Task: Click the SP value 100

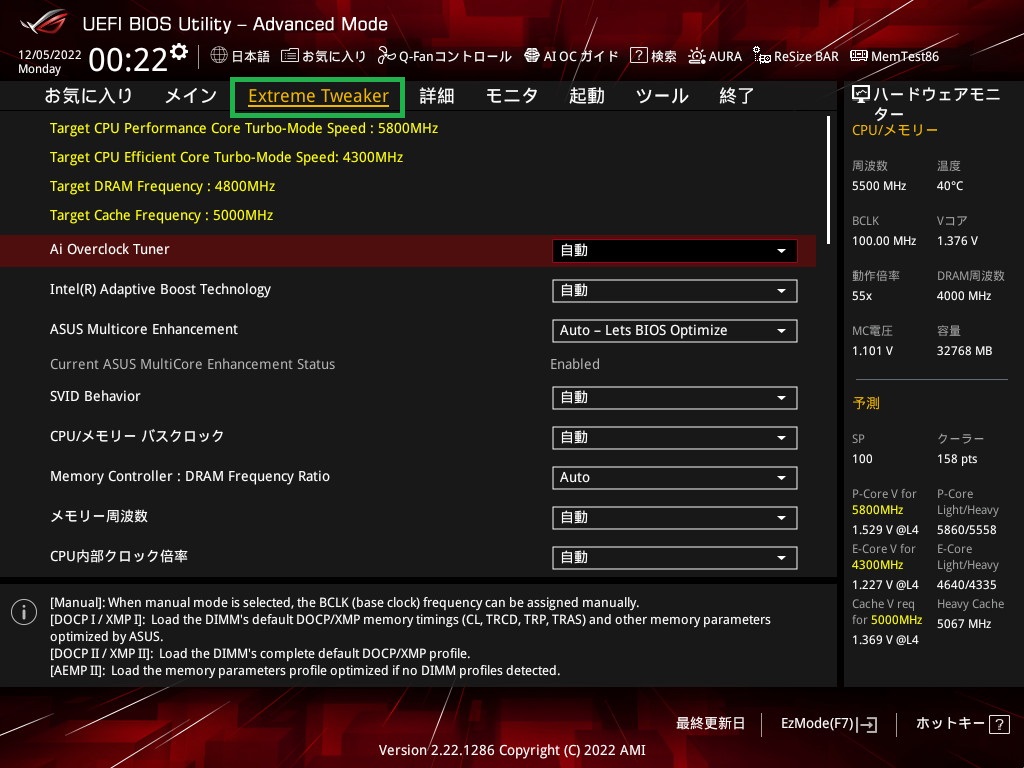Action: click(862, 459)
